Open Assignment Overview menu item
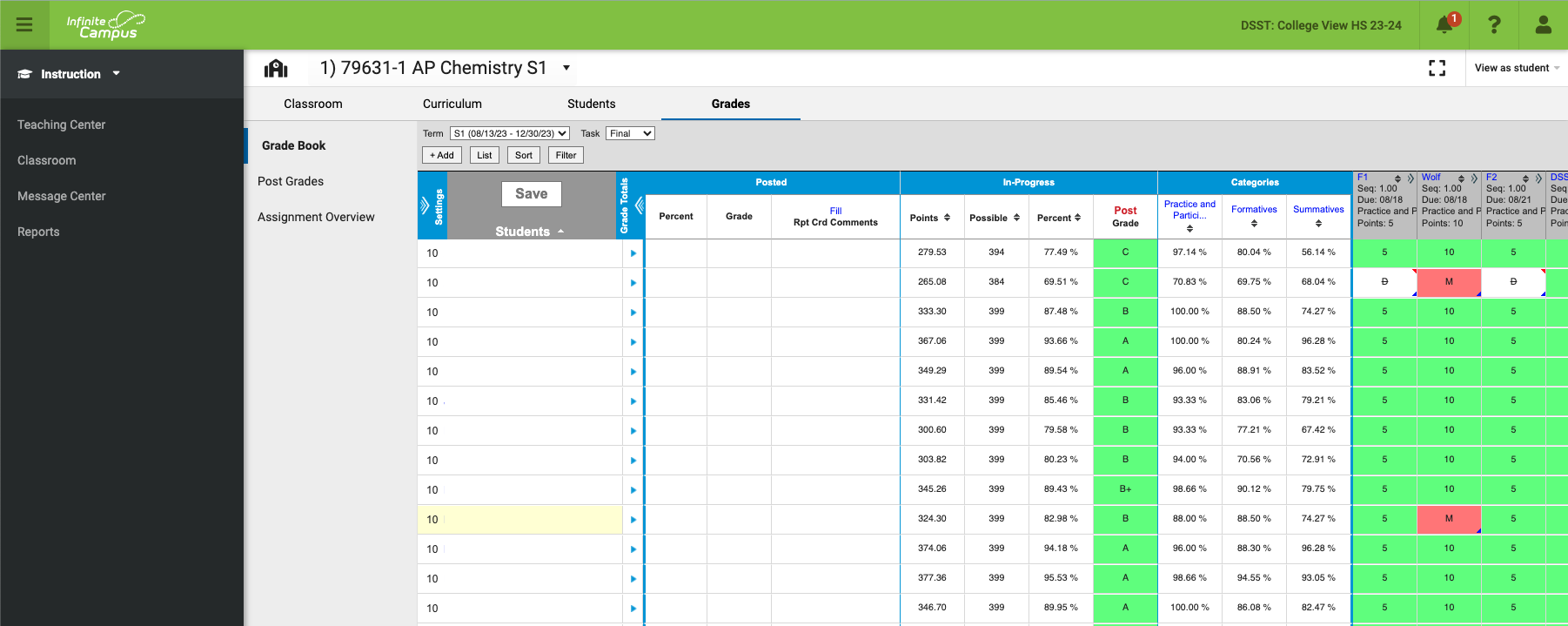 tap(316, 217)
